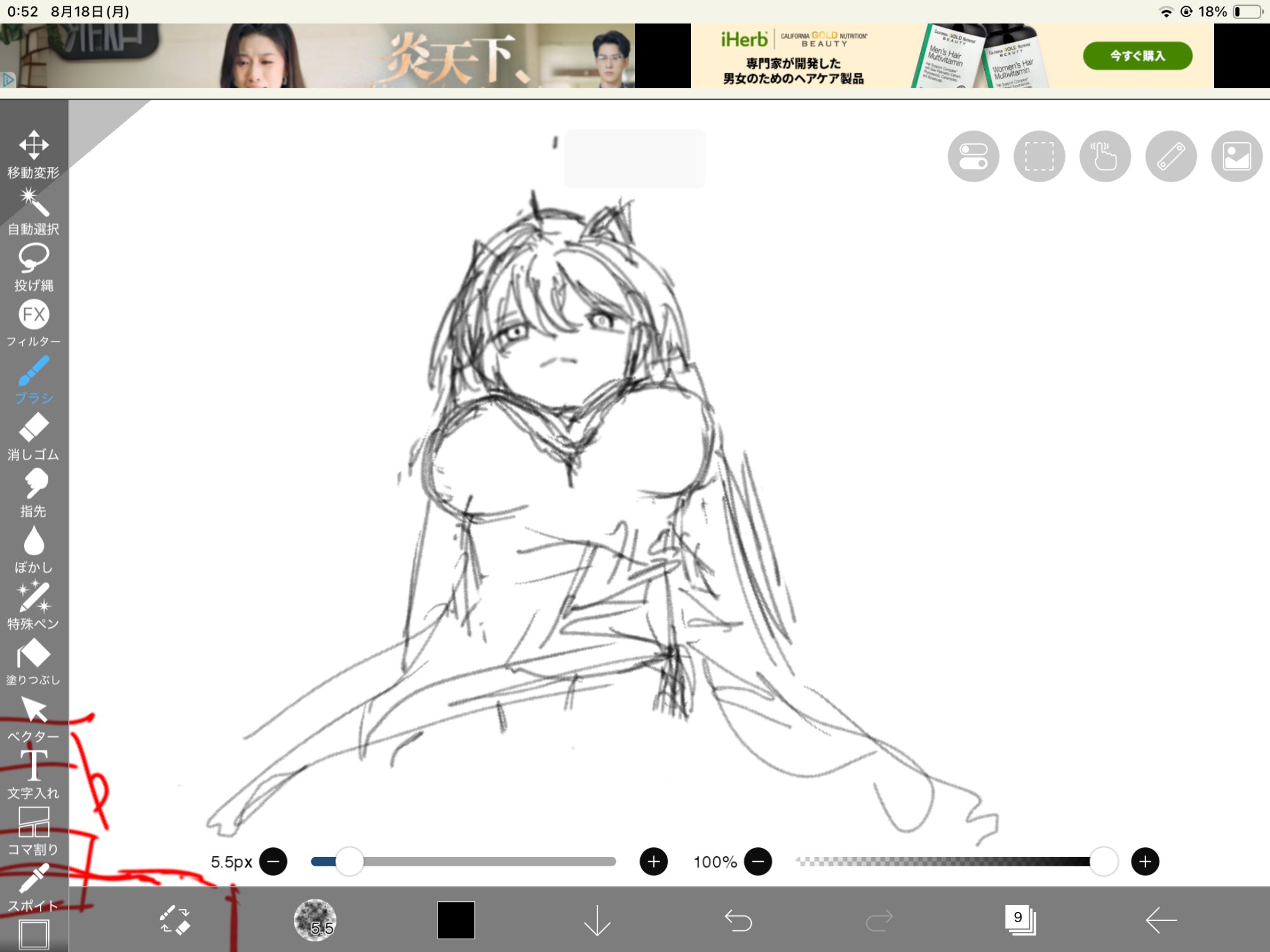Open the black color swatch
Screen dimensions: 1270x952
click(456, 920)
